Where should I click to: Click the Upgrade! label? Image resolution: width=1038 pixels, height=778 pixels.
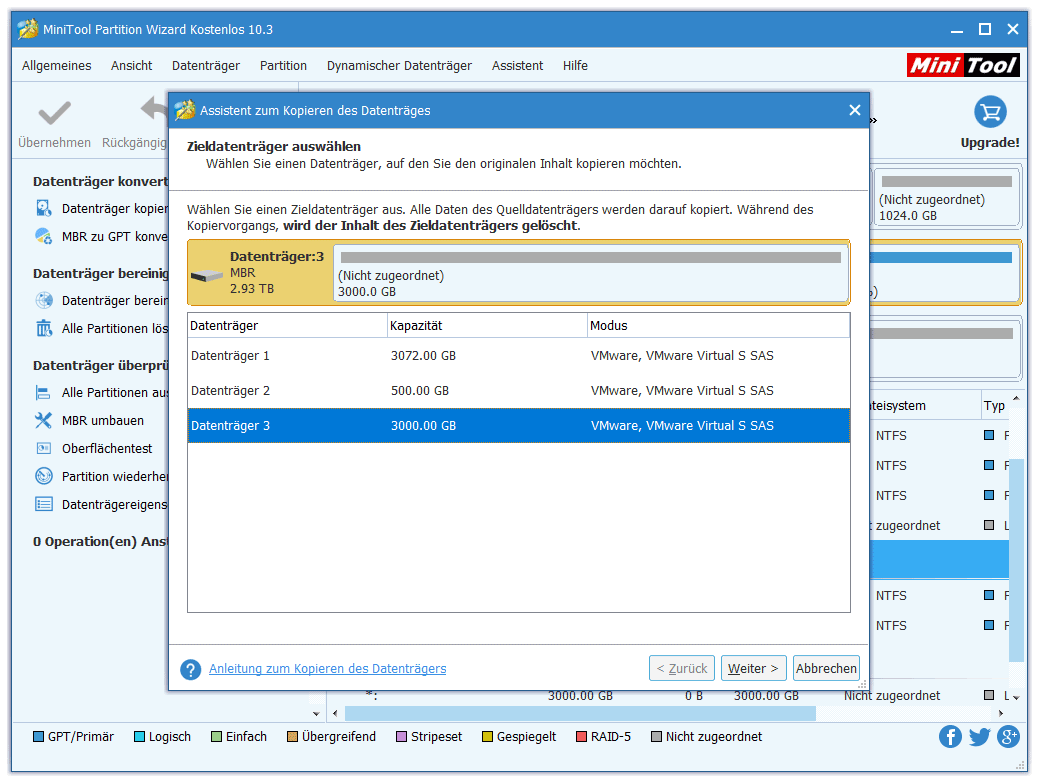click(x=990, y=142)
